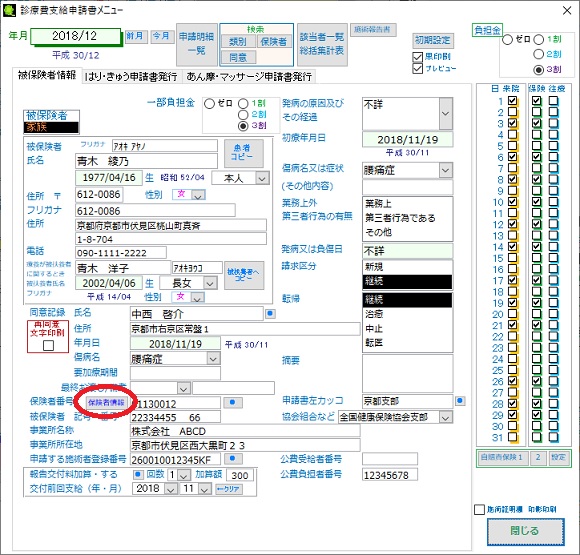
Task: Uncheck the 黒印刷 checkbox
Action: 418,57
